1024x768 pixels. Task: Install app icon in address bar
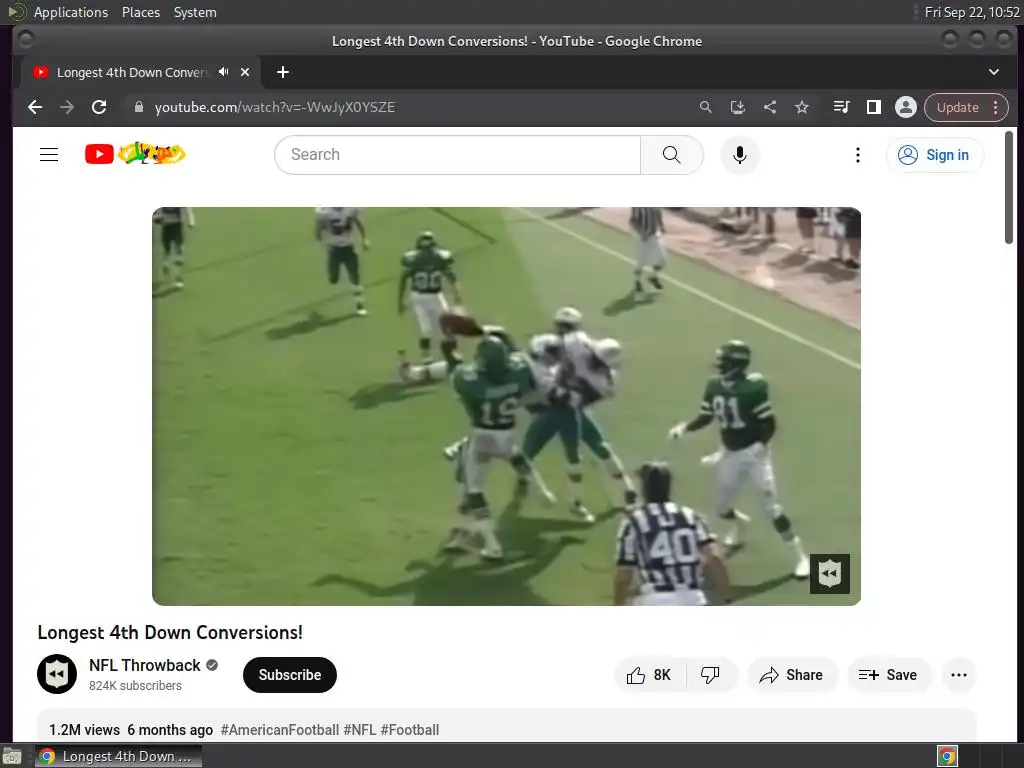click(x=738, y=107)
